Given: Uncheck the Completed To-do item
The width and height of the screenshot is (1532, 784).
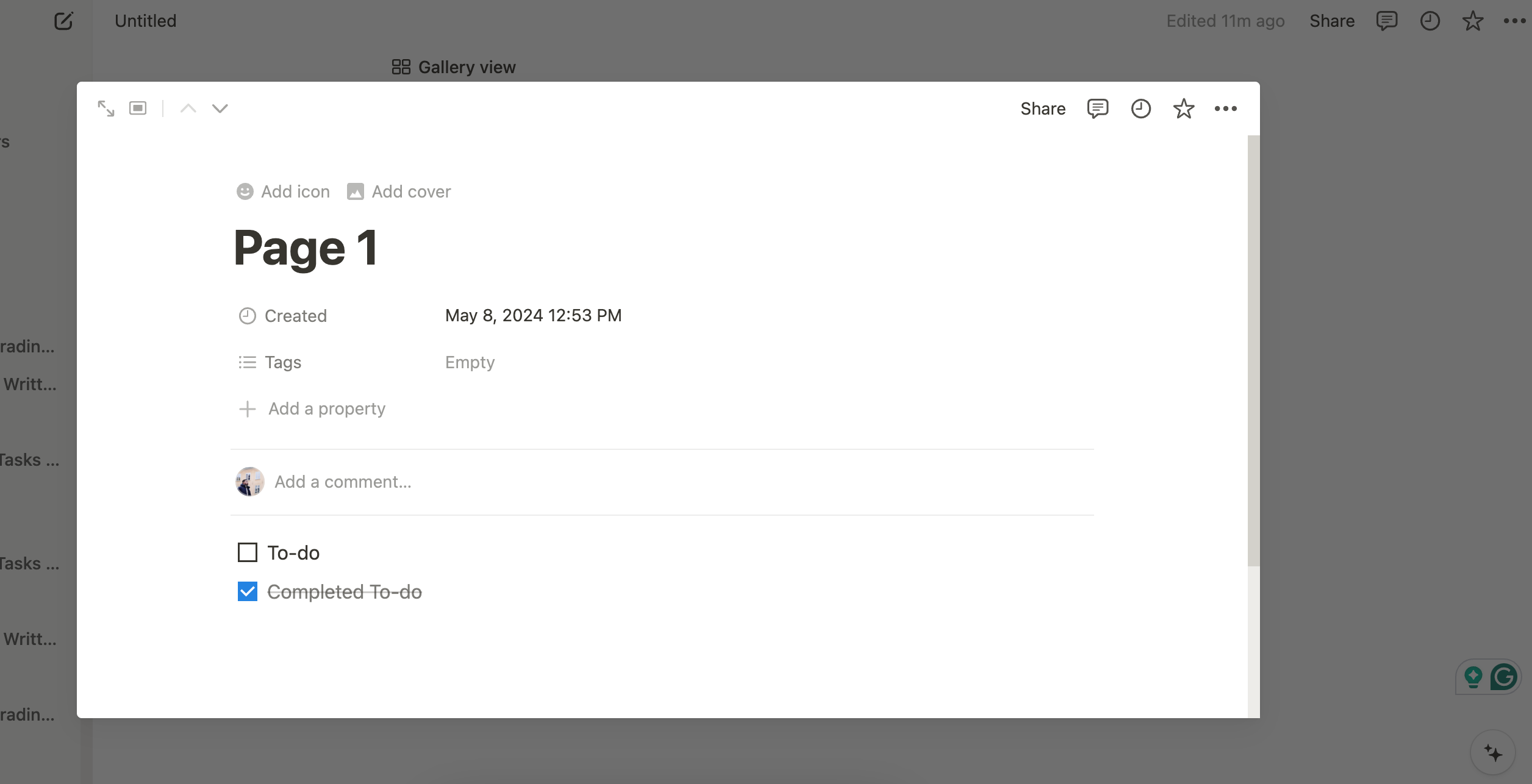Looking at the screenshot, I should [x=246, y=591].
